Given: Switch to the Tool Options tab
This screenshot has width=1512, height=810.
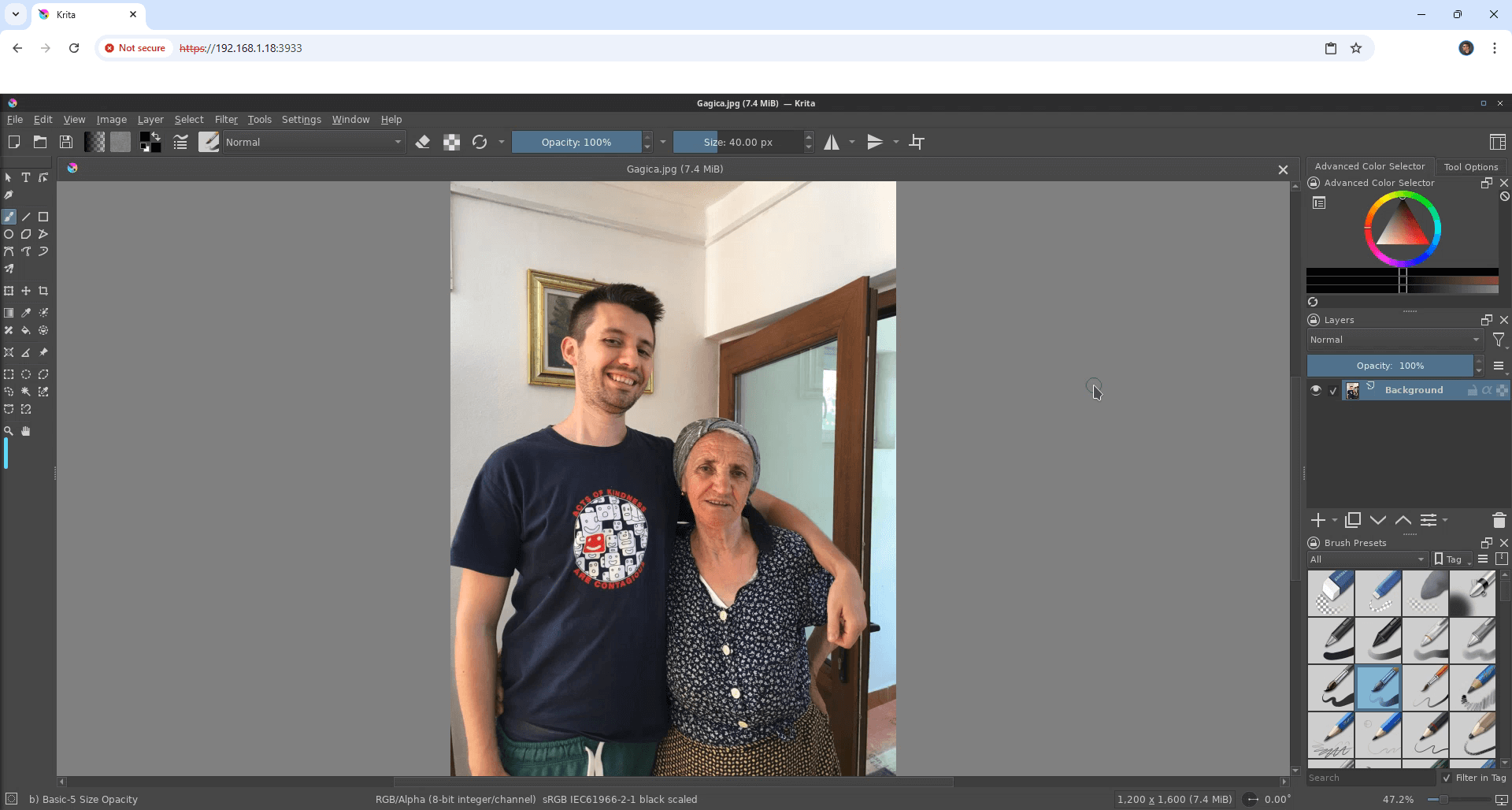Looking at the screenshot, I should pos(1470,166).
